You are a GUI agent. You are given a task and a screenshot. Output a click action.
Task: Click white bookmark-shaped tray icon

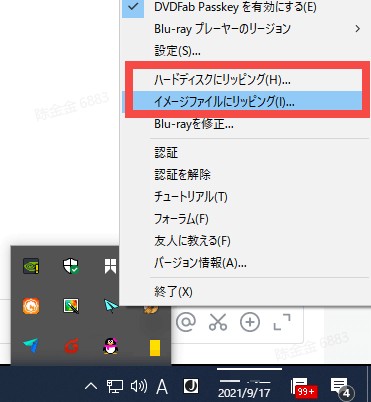pyautogui.click(x=110, y=266)
